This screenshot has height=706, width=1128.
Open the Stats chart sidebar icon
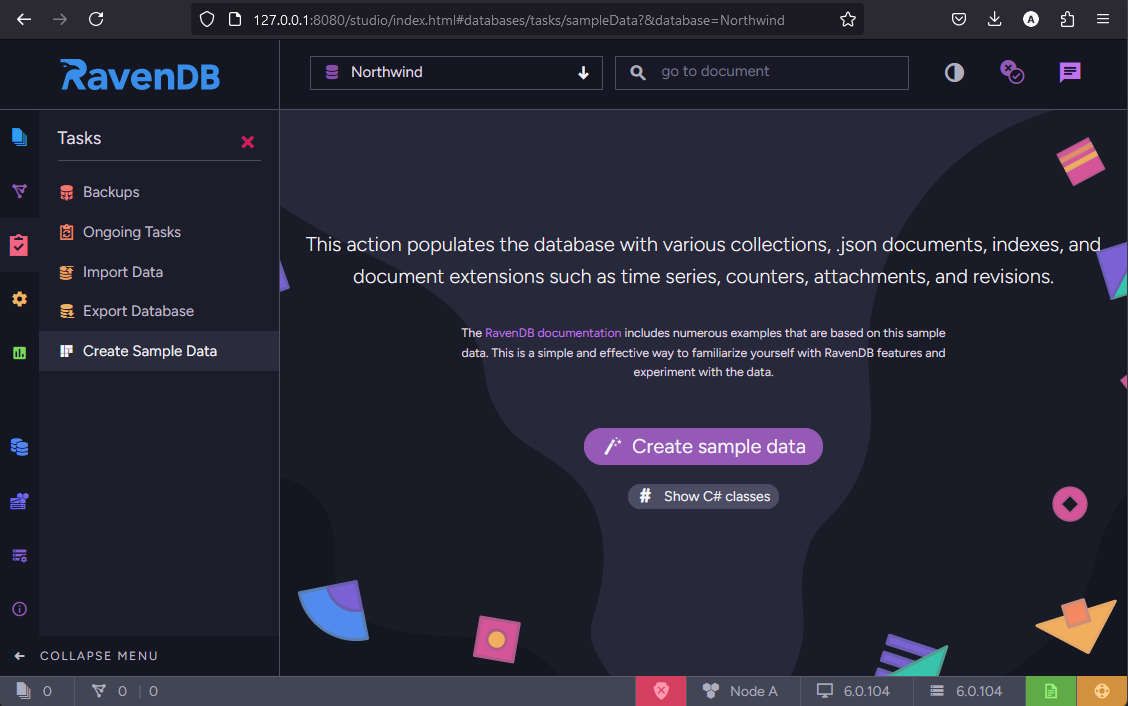[x=19, y=353]
